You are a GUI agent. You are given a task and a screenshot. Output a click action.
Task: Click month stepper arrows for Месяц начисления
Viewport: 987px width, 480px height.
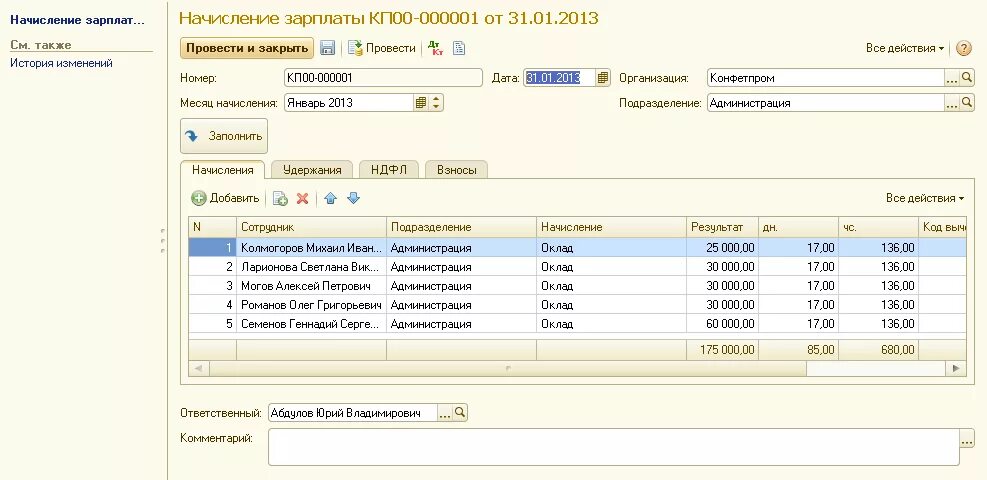(x=436, y=103)
